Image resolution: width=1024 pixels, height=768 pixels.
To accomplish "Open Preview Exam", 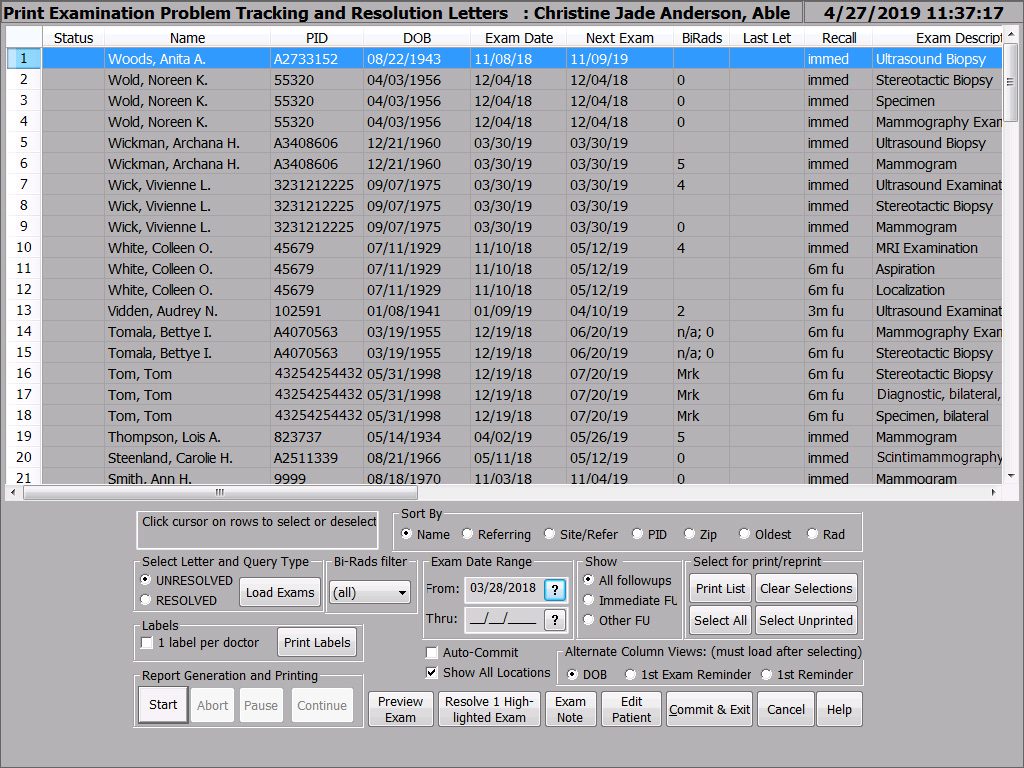I will click(x=400, y=709).
